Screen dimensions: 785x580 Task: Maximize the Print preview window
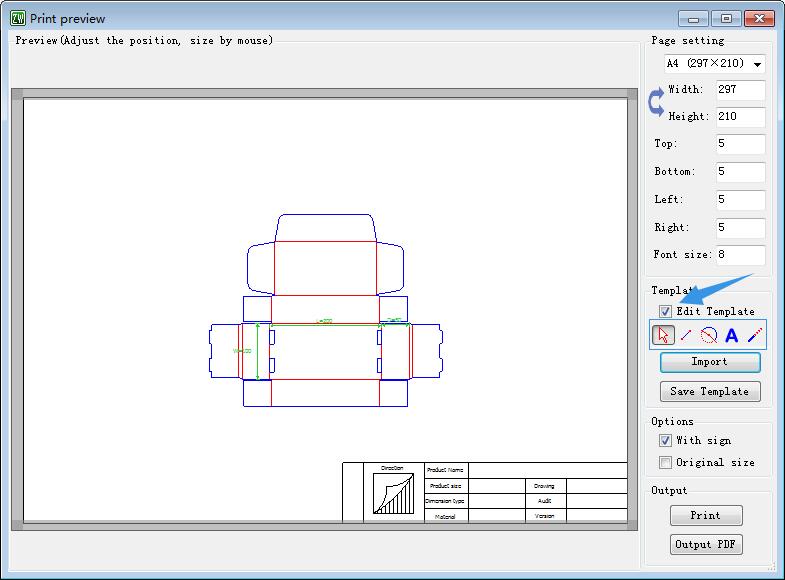coord(726,19)
